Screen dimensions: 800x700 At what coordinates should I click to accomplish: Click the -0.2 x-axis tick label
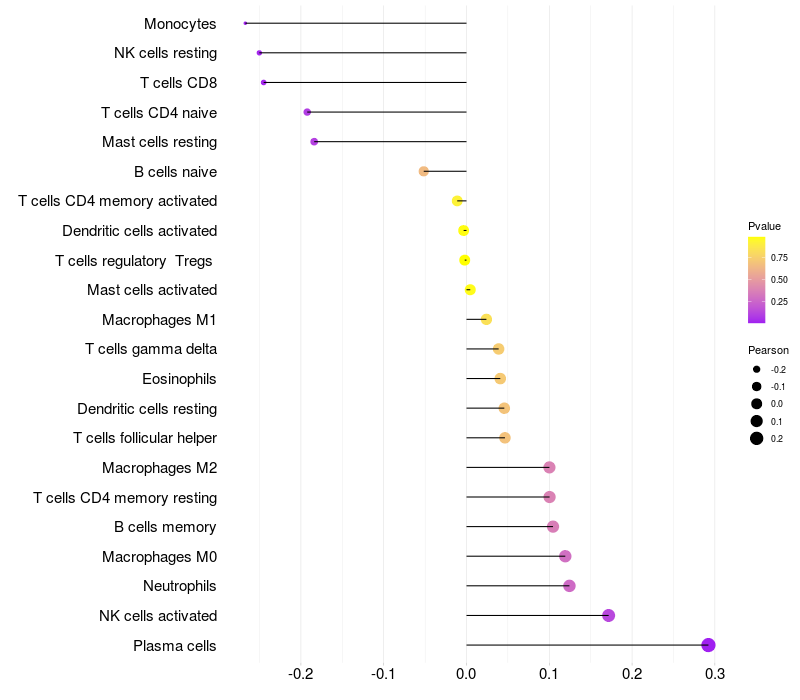pos(300,674)
